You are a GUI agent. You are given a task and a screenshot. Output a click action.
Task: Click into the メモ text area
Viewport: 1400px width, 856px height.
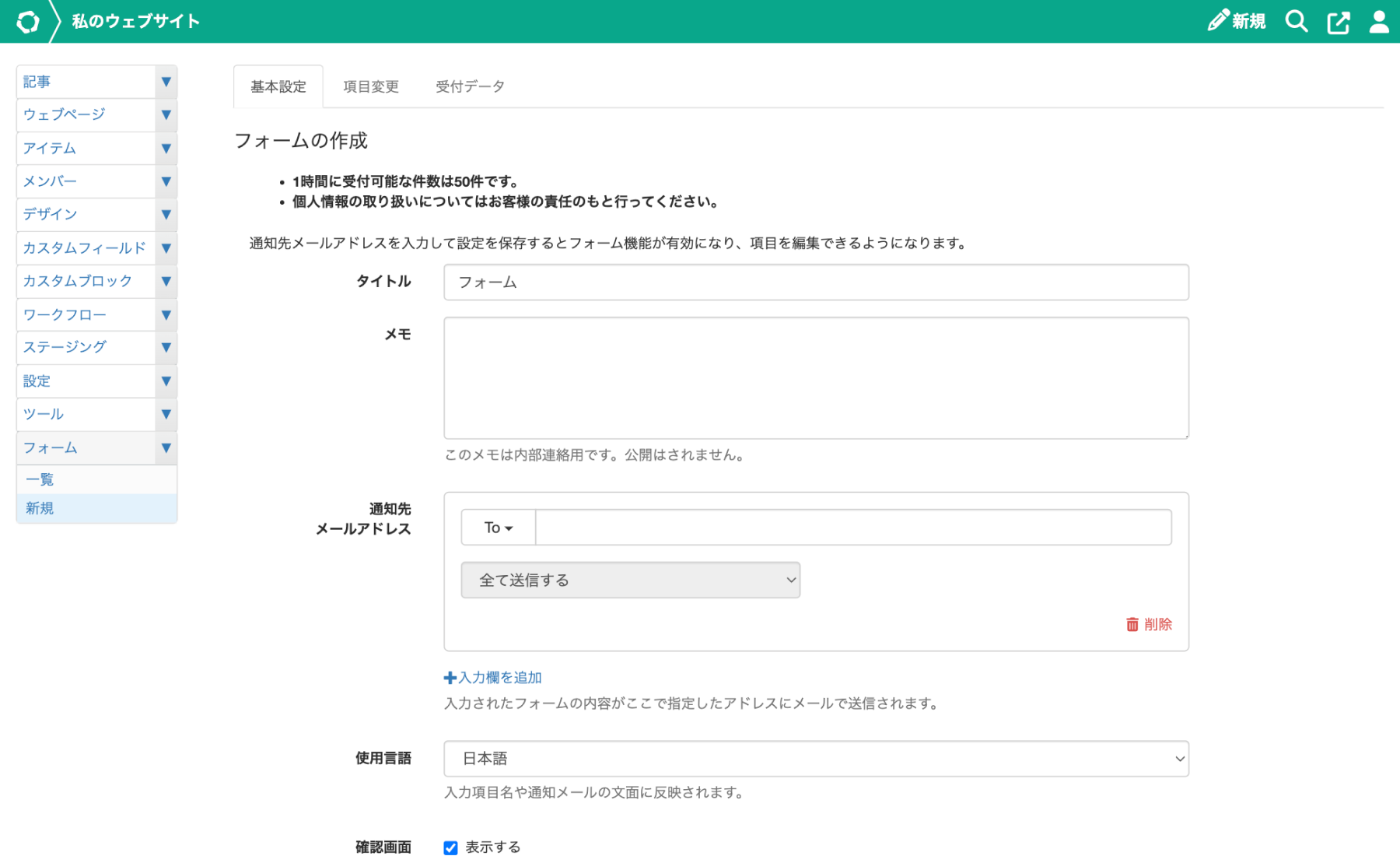815,377
